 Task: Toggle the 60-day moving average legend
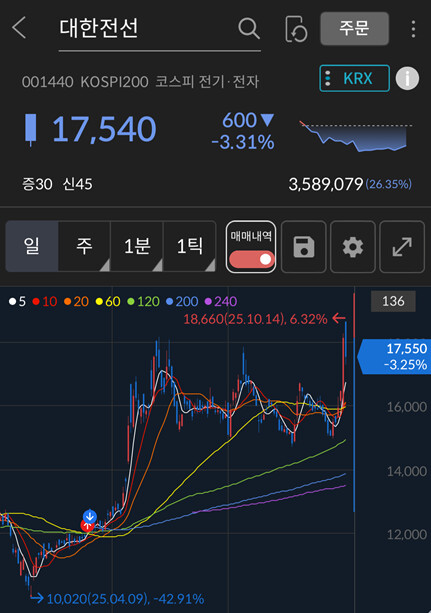click(108, 301)
